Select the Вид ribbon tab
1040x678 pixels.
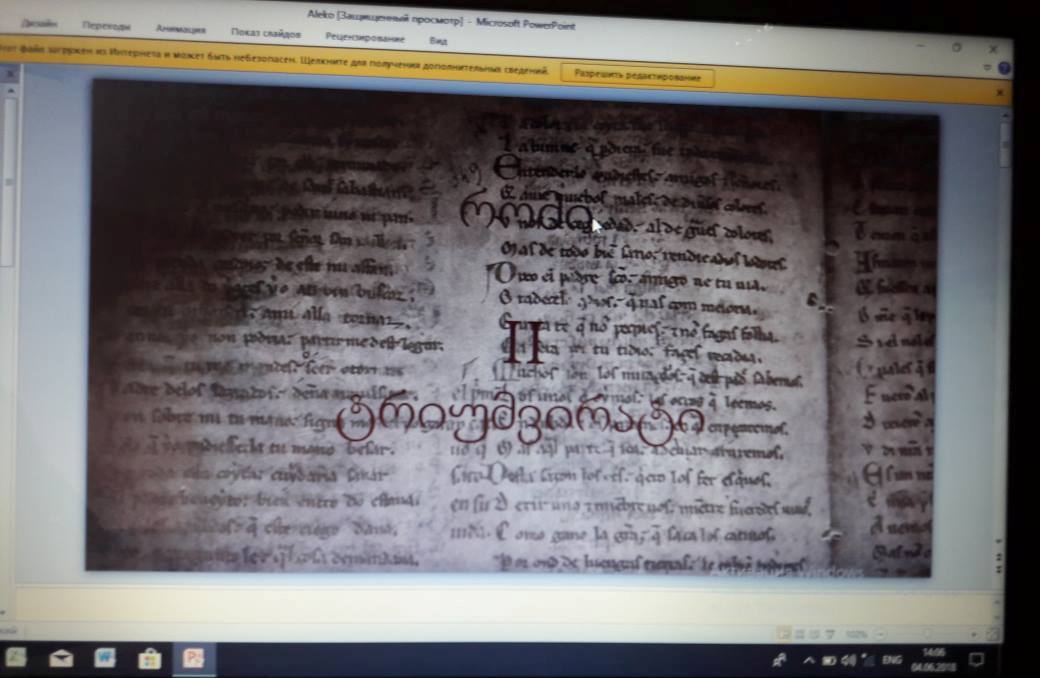coord(438,40)
